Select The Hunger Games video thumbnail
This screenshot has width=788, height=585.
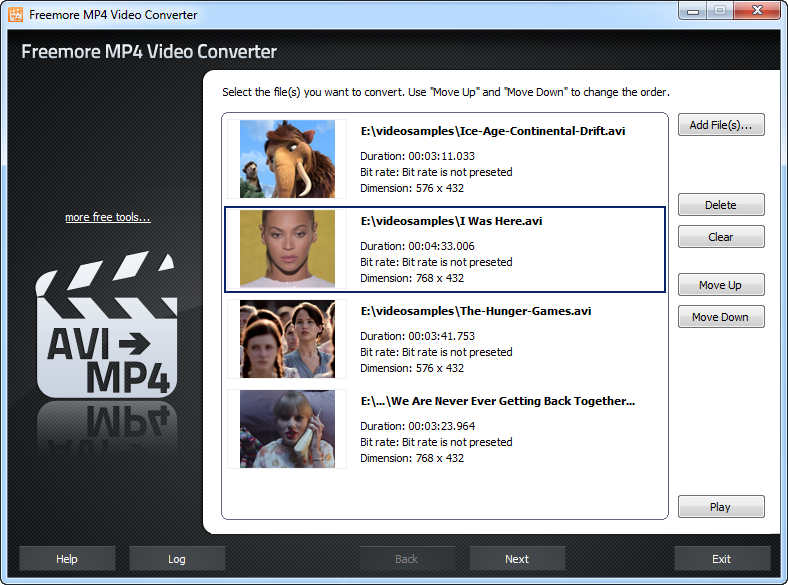[x=287, y=339]
